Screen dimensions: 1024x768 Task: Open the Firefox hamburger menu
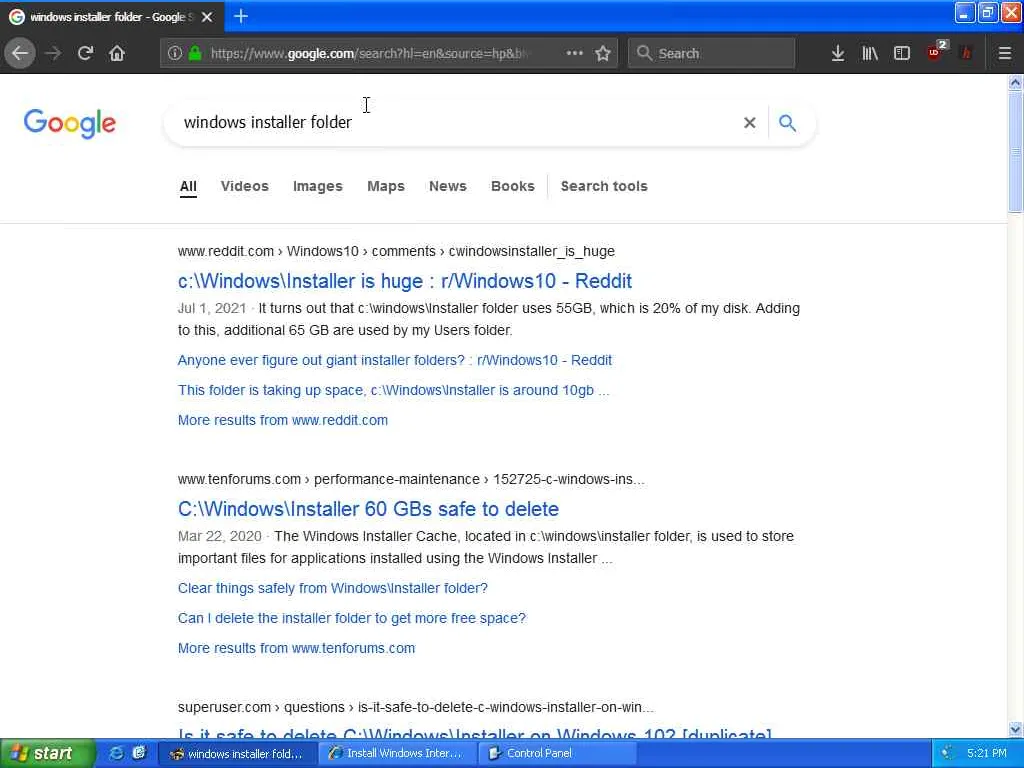coord(1004,53)
